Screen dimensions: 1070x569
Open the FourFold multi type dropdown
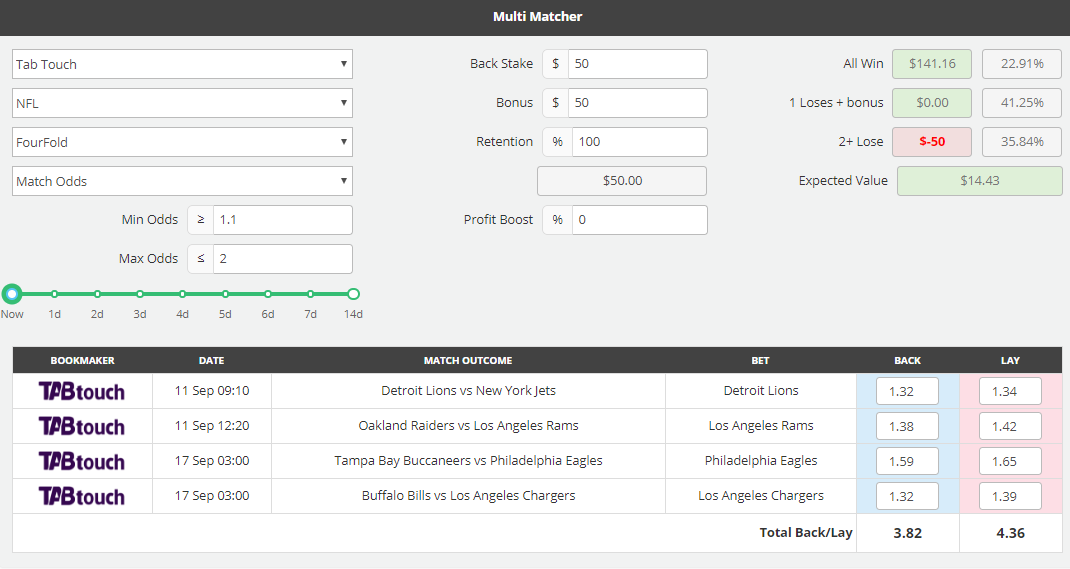click(x=182, y=142)
